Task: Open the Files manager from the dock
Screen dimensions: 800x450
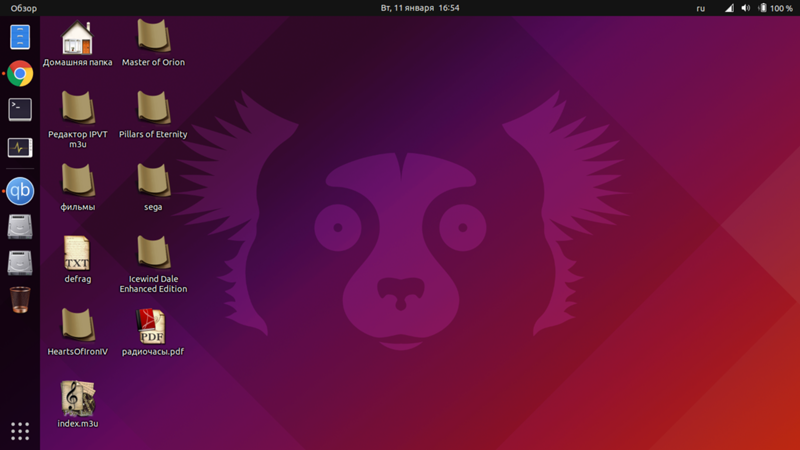Action: [20, 37]
